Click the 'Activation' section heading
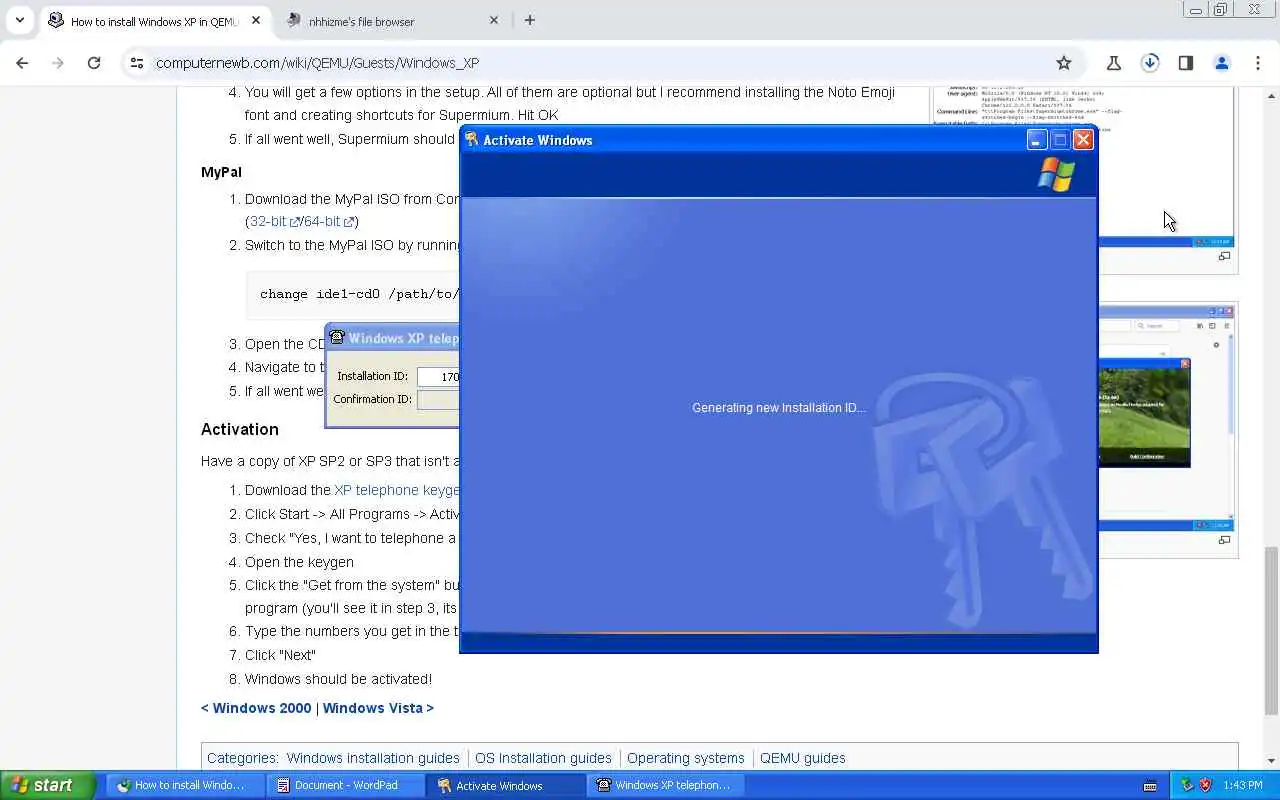Screen dimensions: 1280x800 click(x=240, y=429)
